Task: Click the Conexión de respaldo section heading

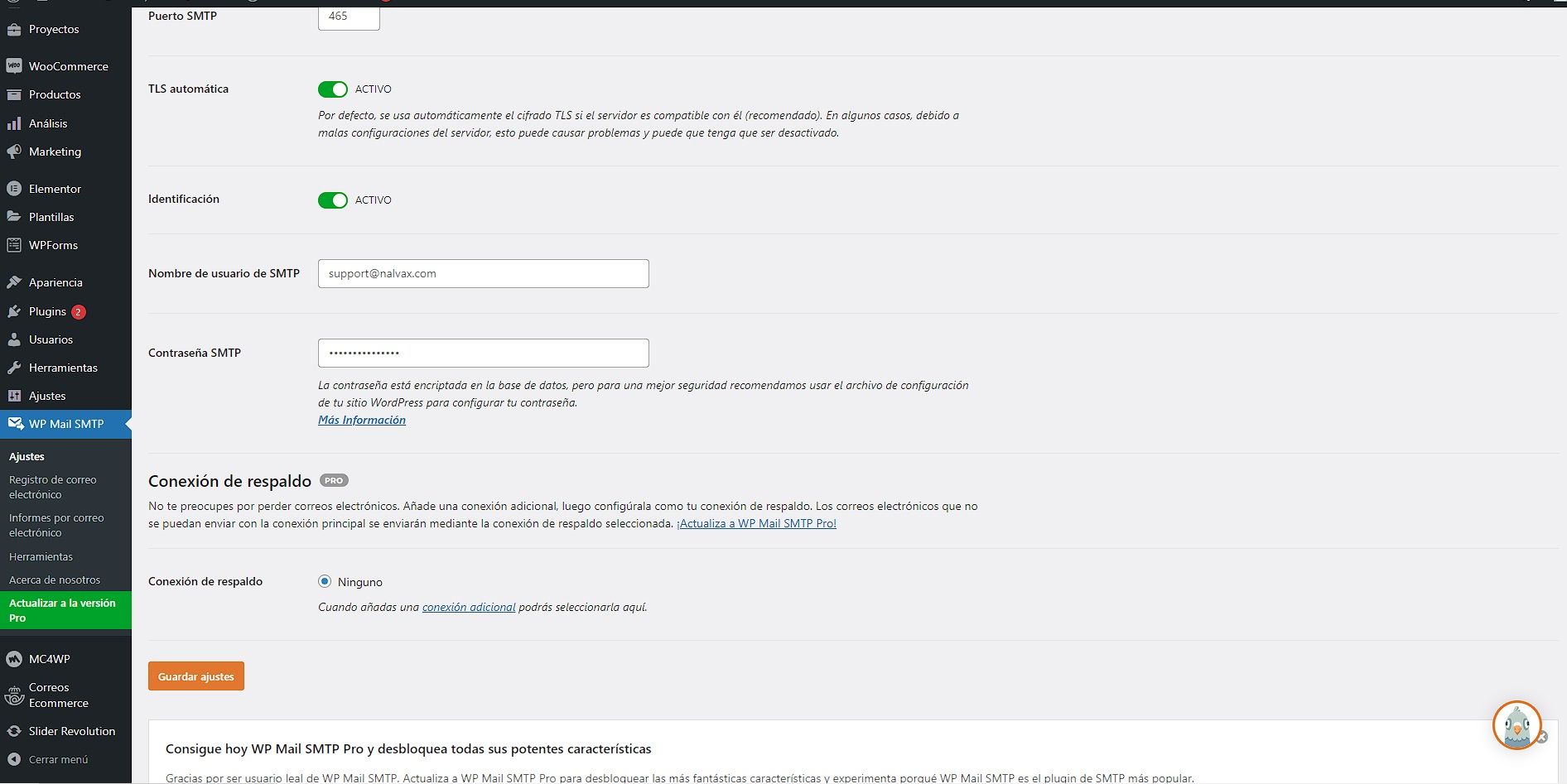Action: 229,481
